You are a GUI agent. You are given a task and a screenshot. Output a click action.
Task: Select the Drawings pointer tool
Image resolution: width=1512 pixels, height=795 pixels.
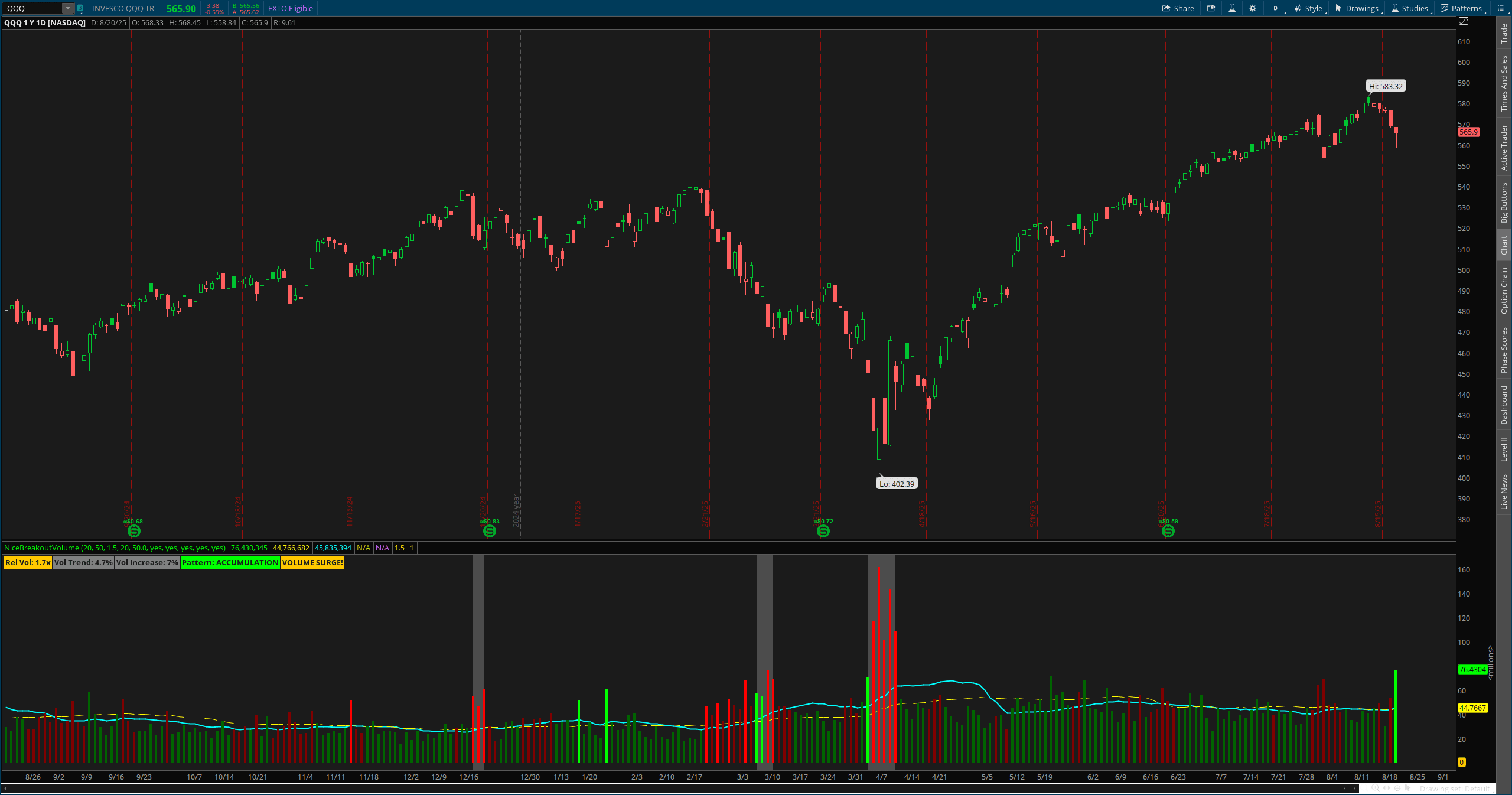[1338, 8]
